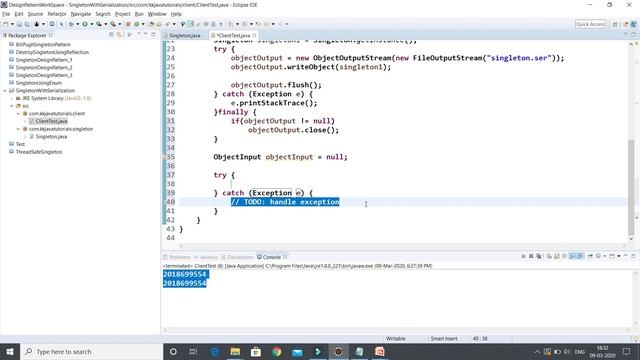
Task: Click the Terminate icon in Console toolbar
Action: click(x=523, y=256)
